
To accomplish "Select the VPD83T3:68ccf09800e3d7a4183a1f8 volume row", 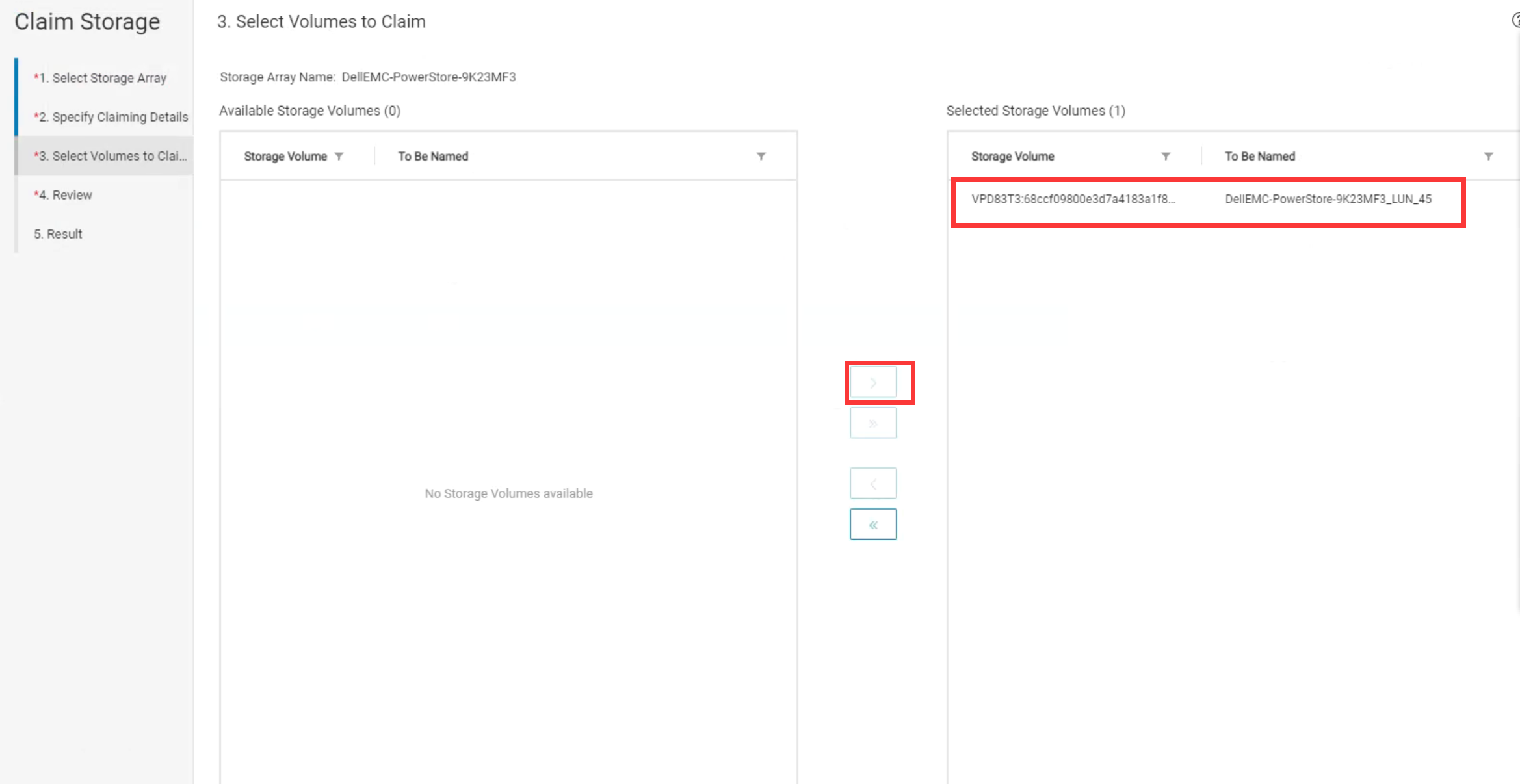I will pyautogui.click(x=1073, y=200).
